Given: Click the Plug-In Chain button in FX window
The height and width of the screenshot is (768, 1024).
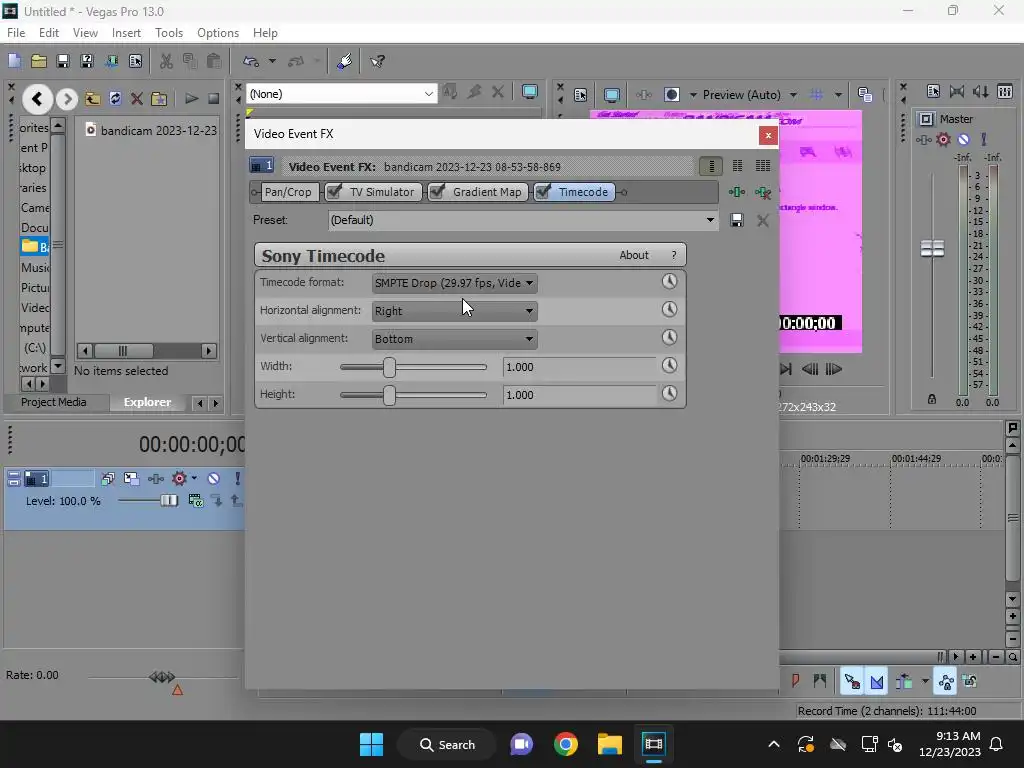Looking at the screenshot, I should click(x=737, y=192).
